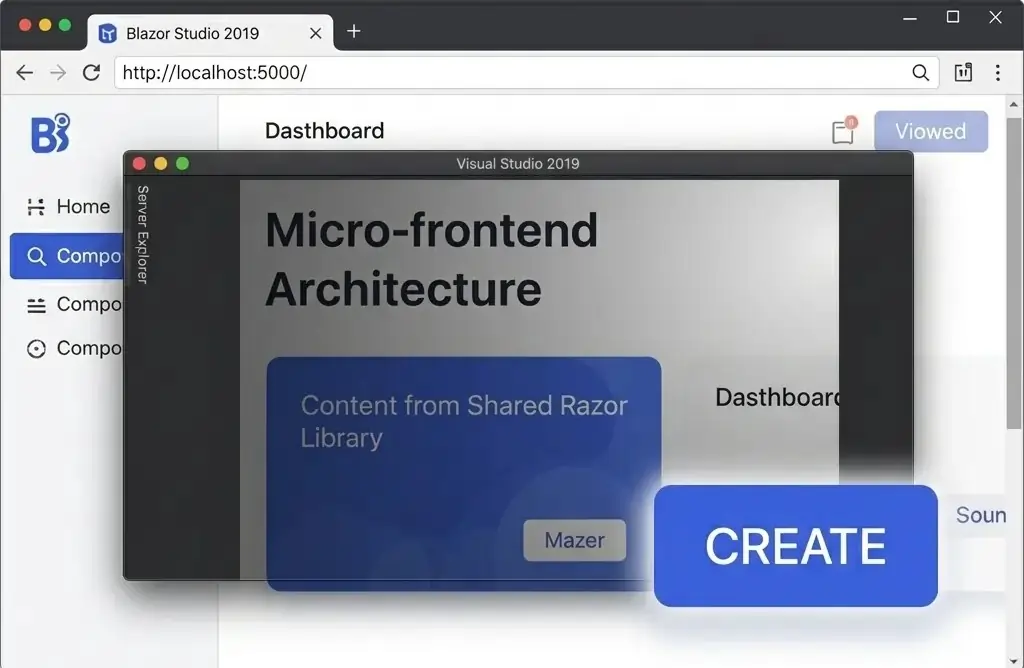This screenshot has width=1024, height=668.
Task: Click the Soun label at right edge
Action: click(980, 515)
